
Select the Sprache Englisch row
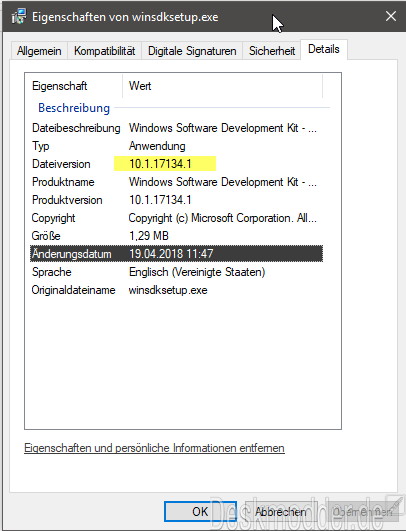tap(176, 272)
